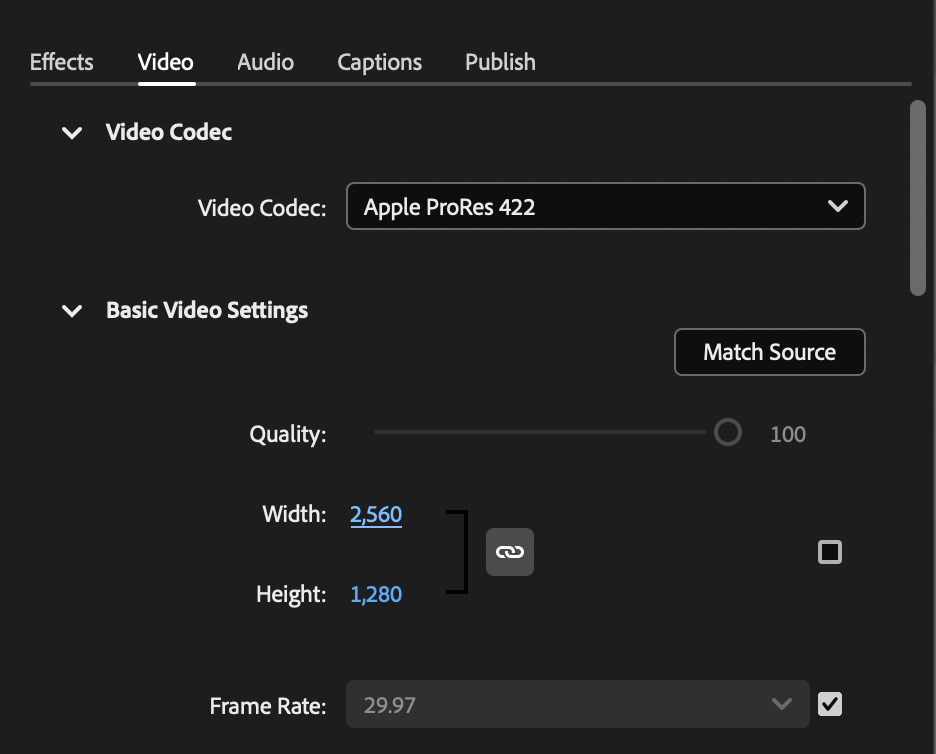Go to the Captions tab
Image resolution: width=936 pixels, height=754 pixels.
(x=380, y=62)
